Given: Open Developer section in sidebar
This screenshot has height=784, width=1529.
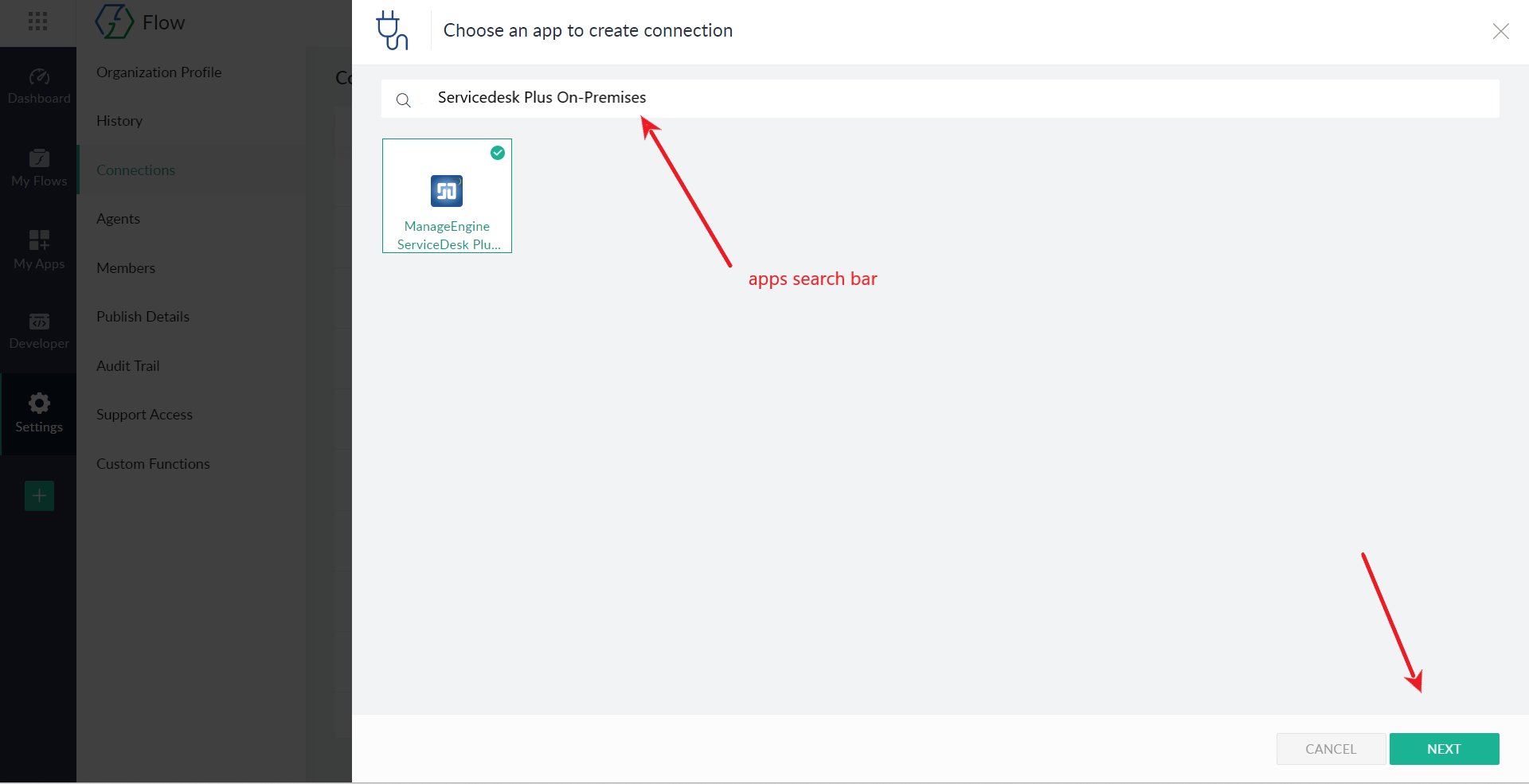Looking at the screenshot, I should [x=38, y=332].
